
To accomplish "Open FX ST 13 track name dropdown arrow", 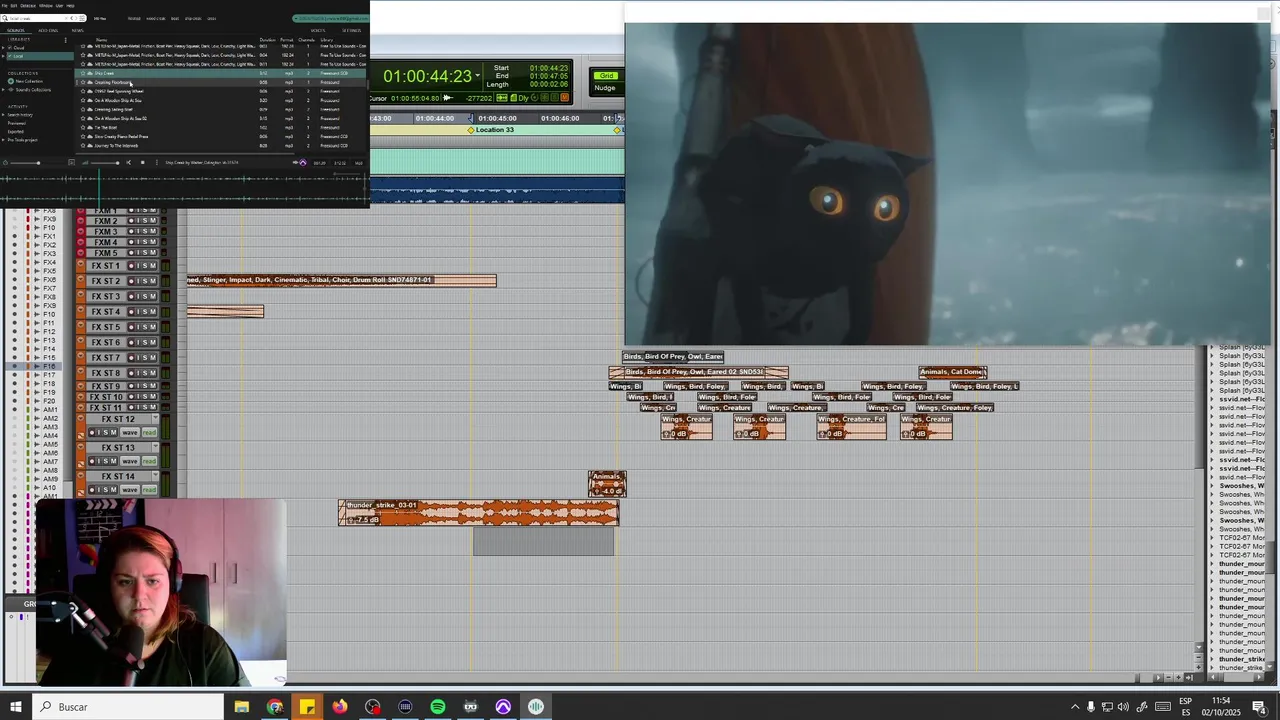I will [x=155, y=446].
